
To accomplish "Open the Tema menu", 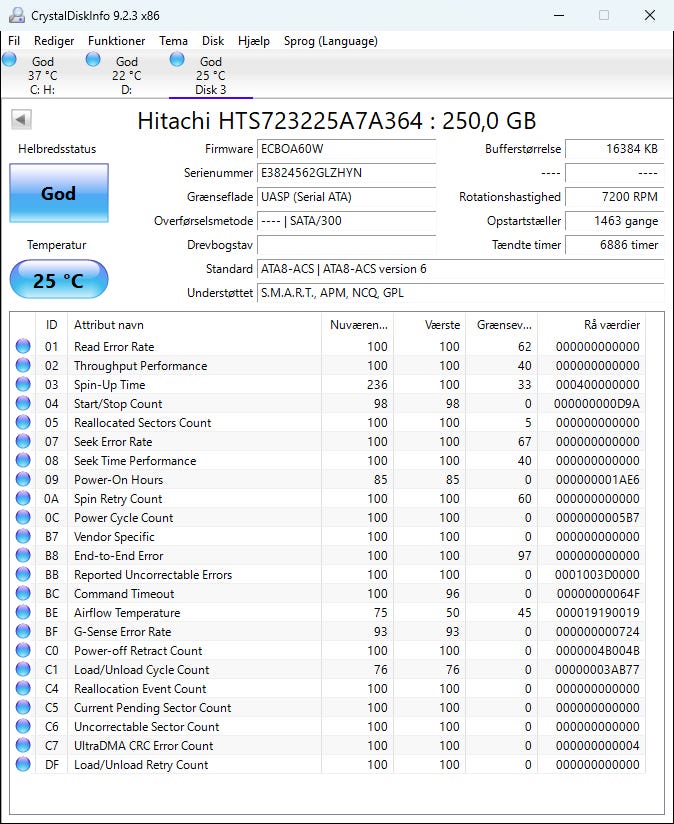I will point(173,41).
